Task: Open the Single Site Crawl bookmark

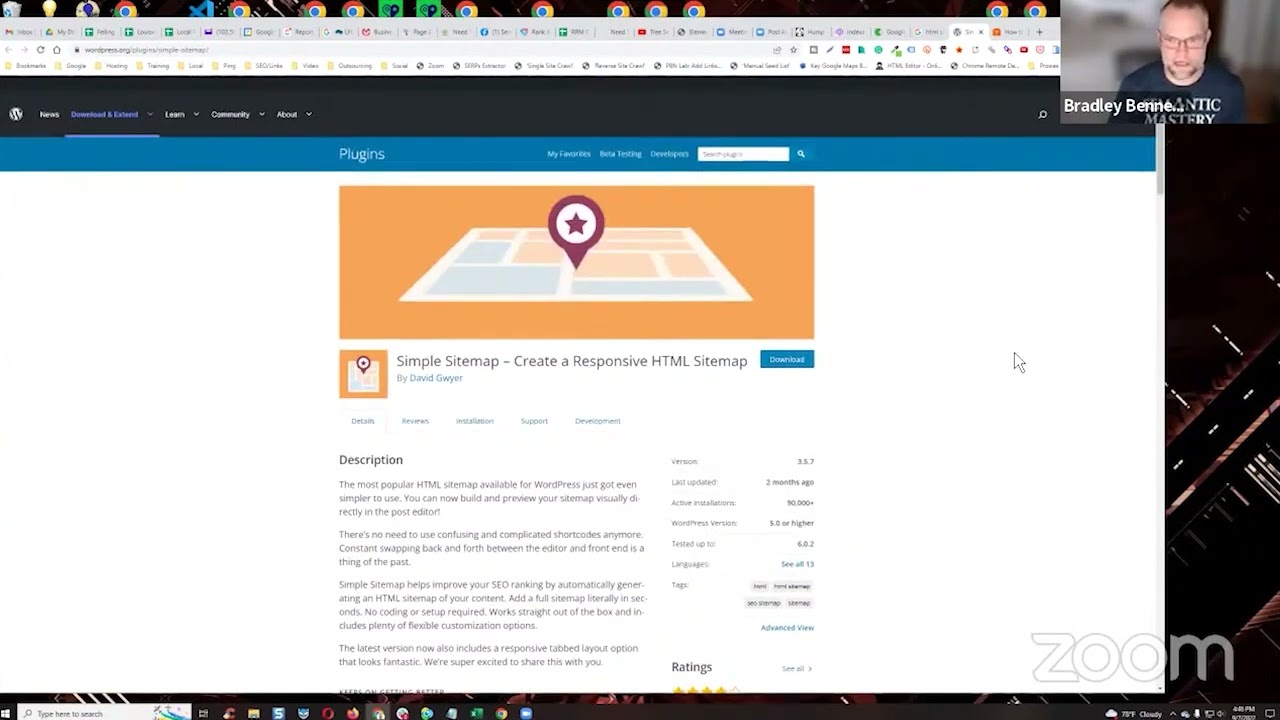Action: click(x=544, y=66)
